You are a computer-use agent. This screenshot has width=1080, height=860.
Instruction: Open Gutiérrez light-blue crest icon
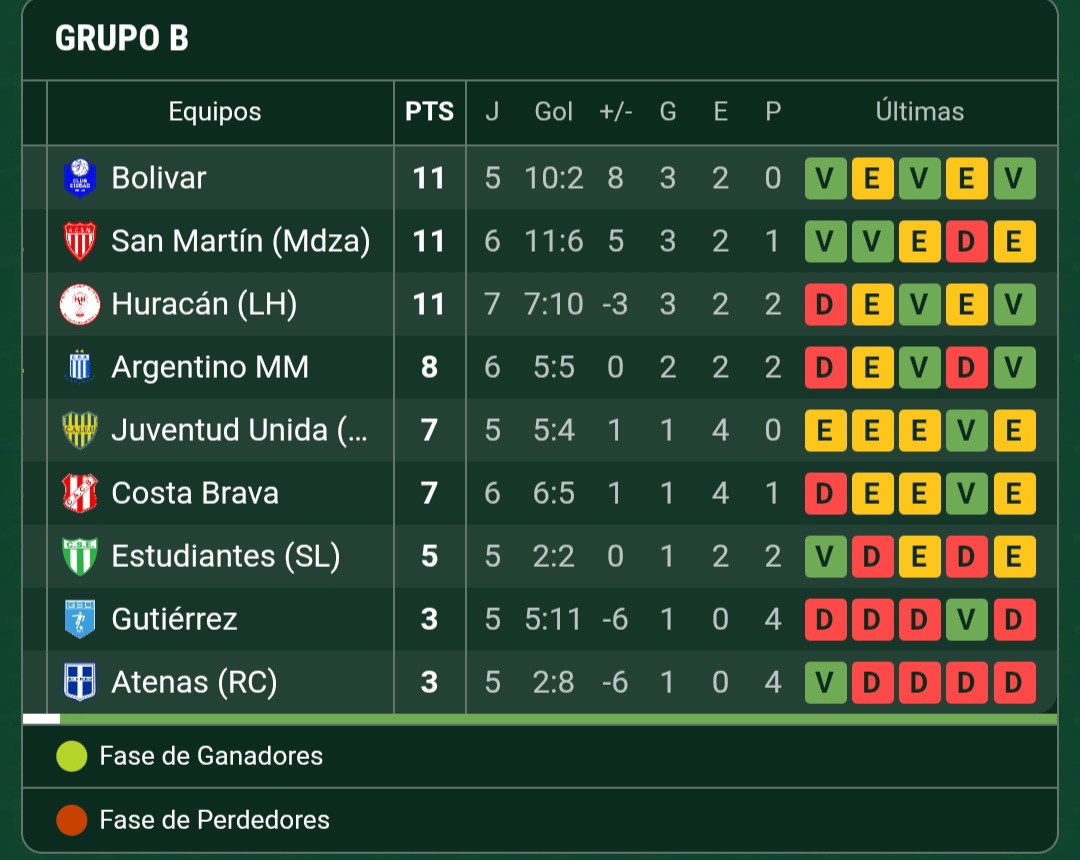point(79,619)
